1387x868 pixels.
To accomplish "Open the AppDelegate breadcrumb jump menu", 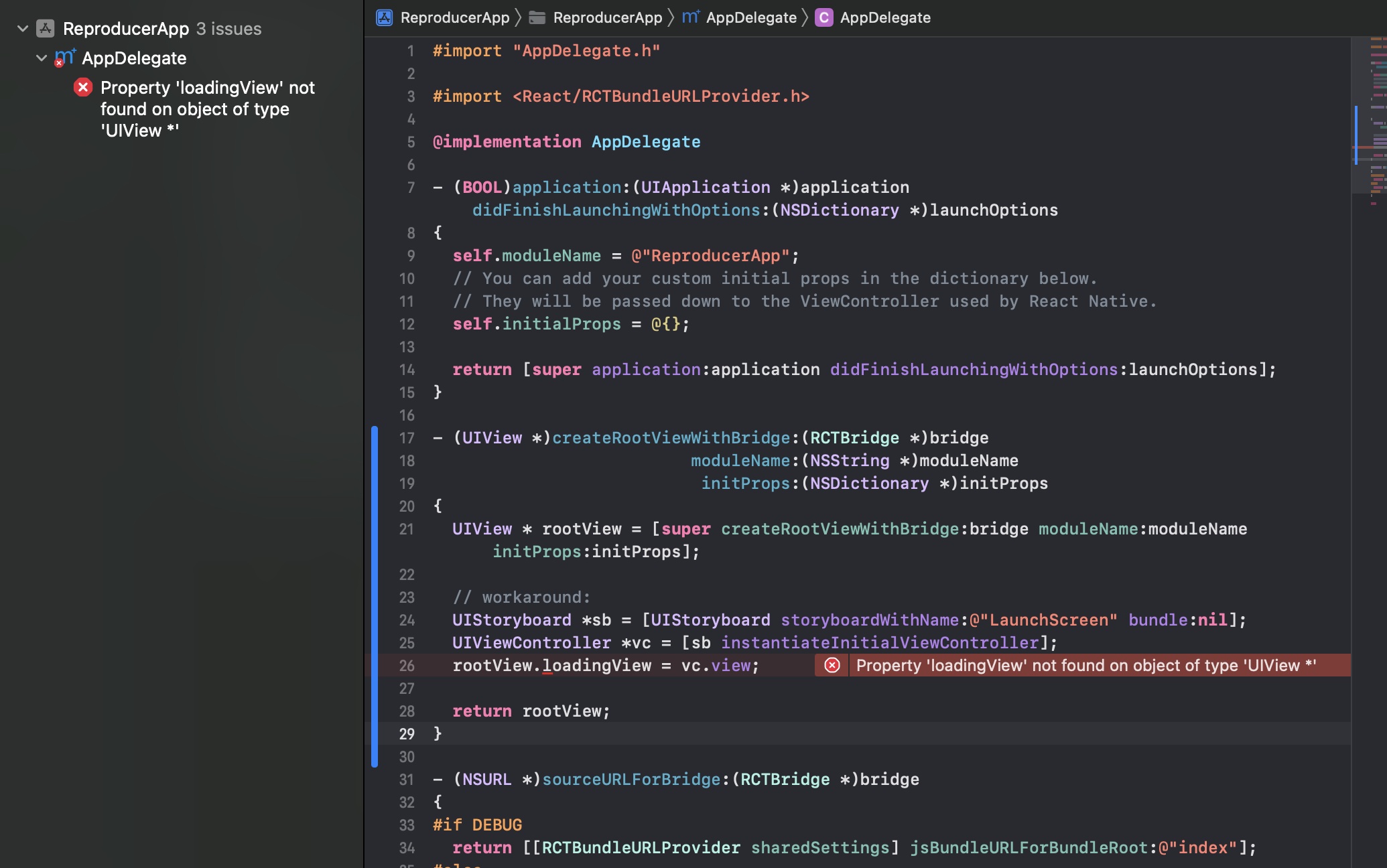I will [752, 17].
